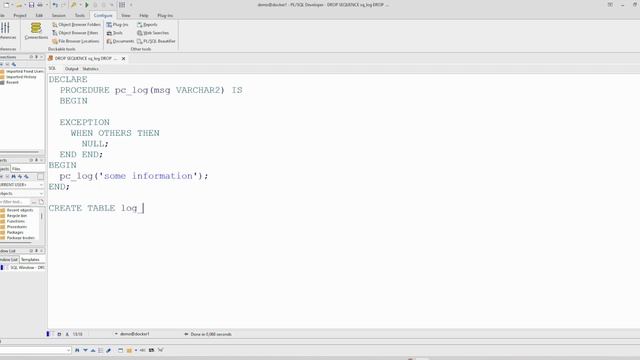Click the New file icon in quick access toolbar
Screen dimensions: 640x360
coord(6,5)
